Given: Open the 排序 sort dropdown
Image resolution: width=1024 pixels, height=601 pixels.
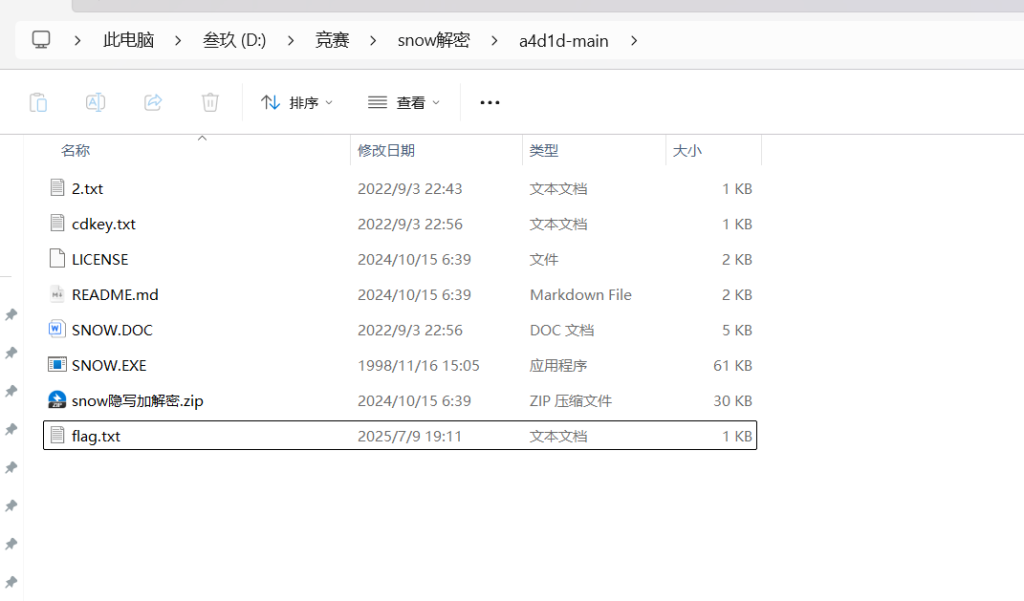Looking at the screenshot, I should click(x=297, y=102).
